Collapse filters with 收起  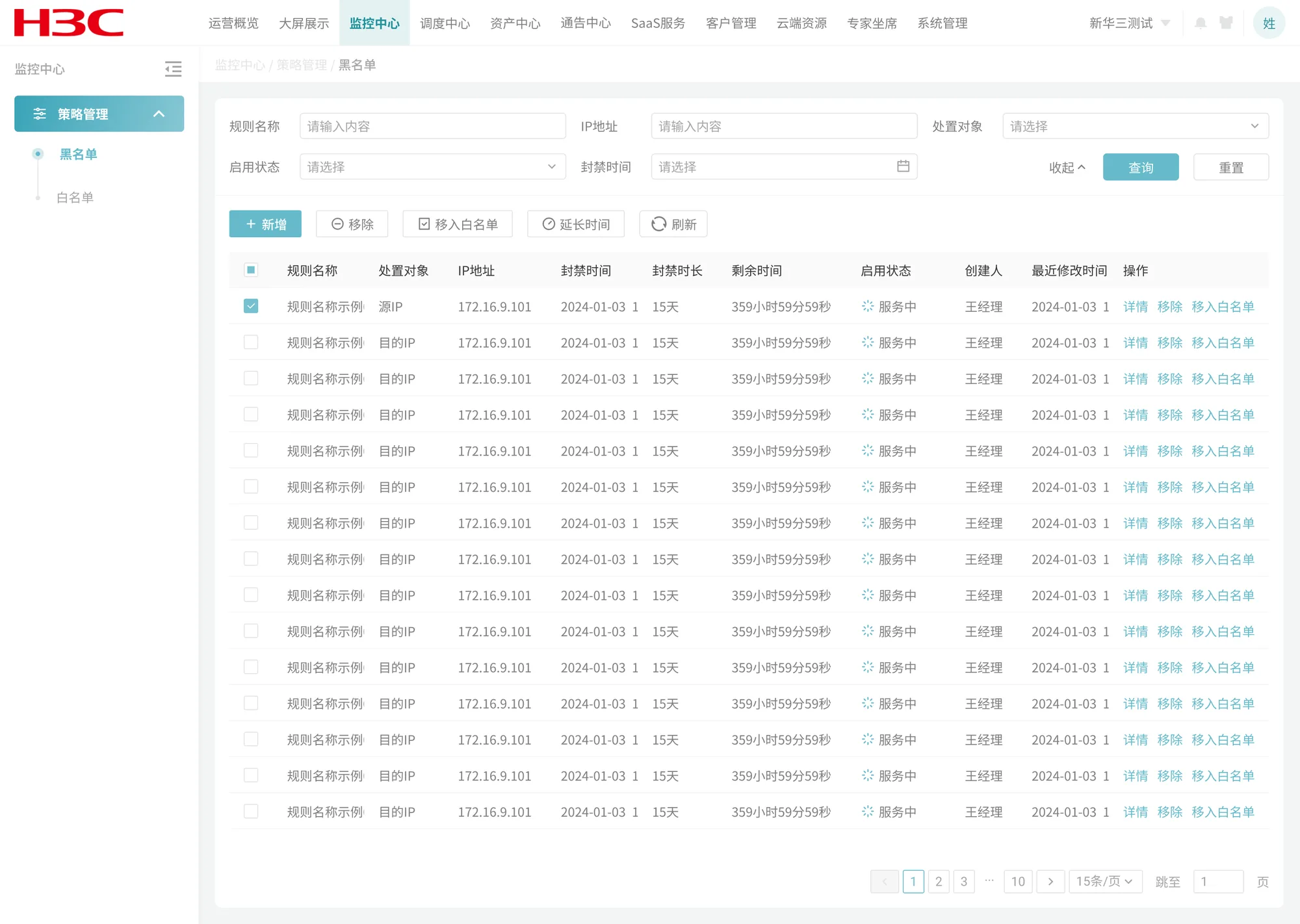[1067, 168]
